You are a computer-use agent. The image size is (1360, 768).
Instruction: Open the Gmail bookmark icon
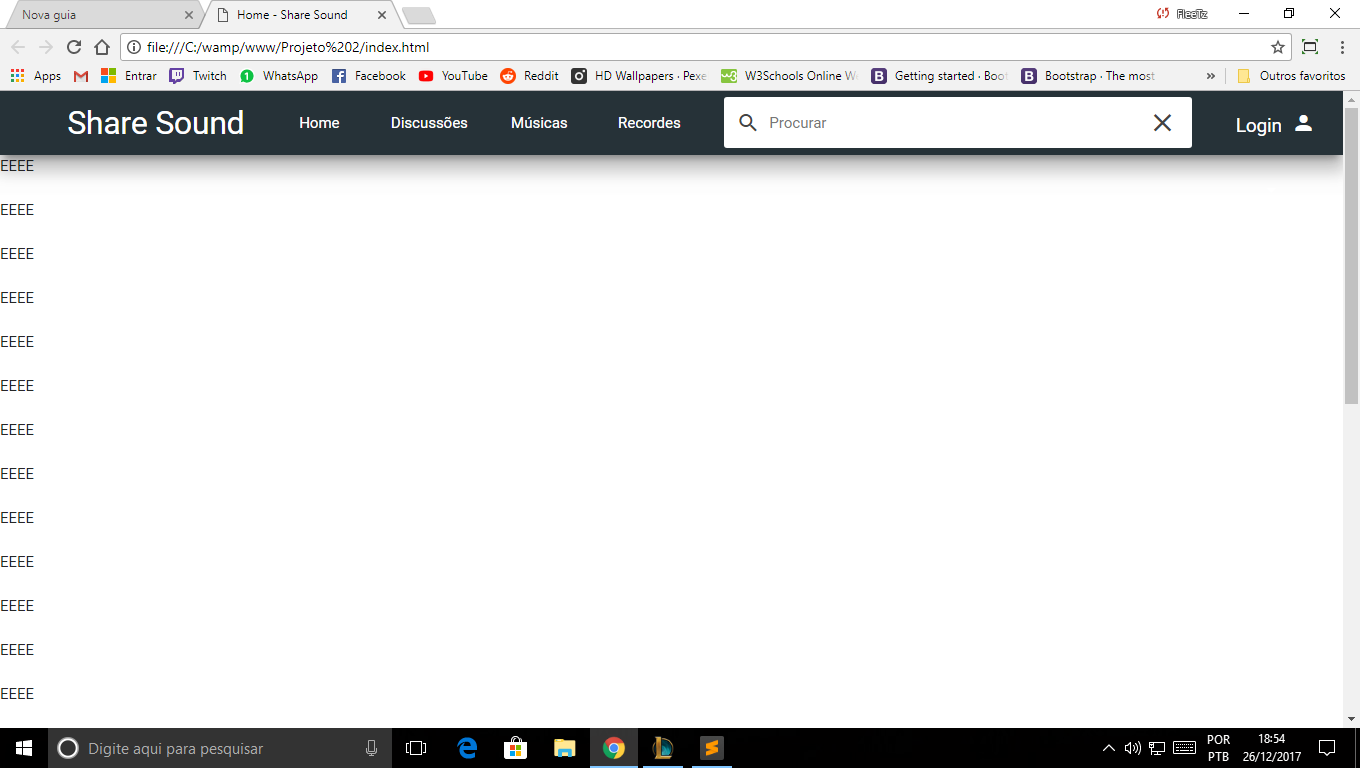tap(81, 76)
